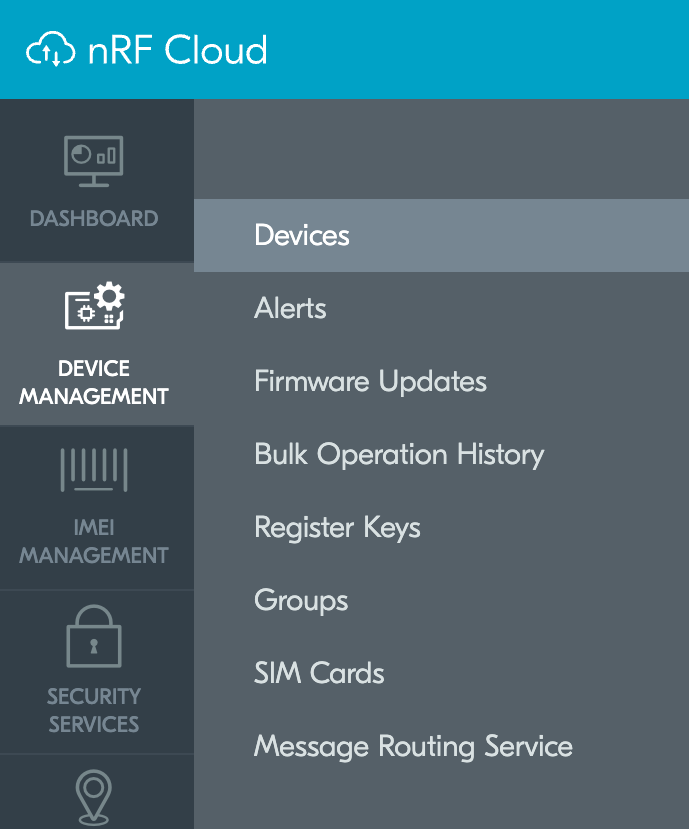
Task: Click the IMEI MANAGEMENT label
Action: (94, 541)
